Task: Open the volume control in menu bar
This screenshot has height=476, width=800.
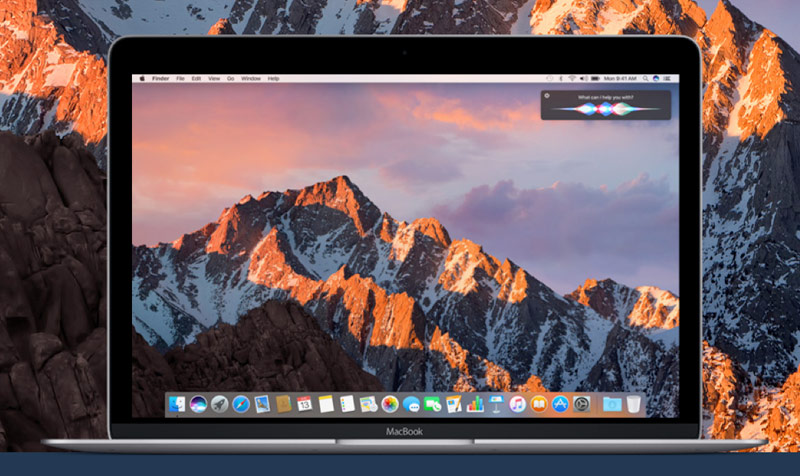Action: click(x=583, y=79)
